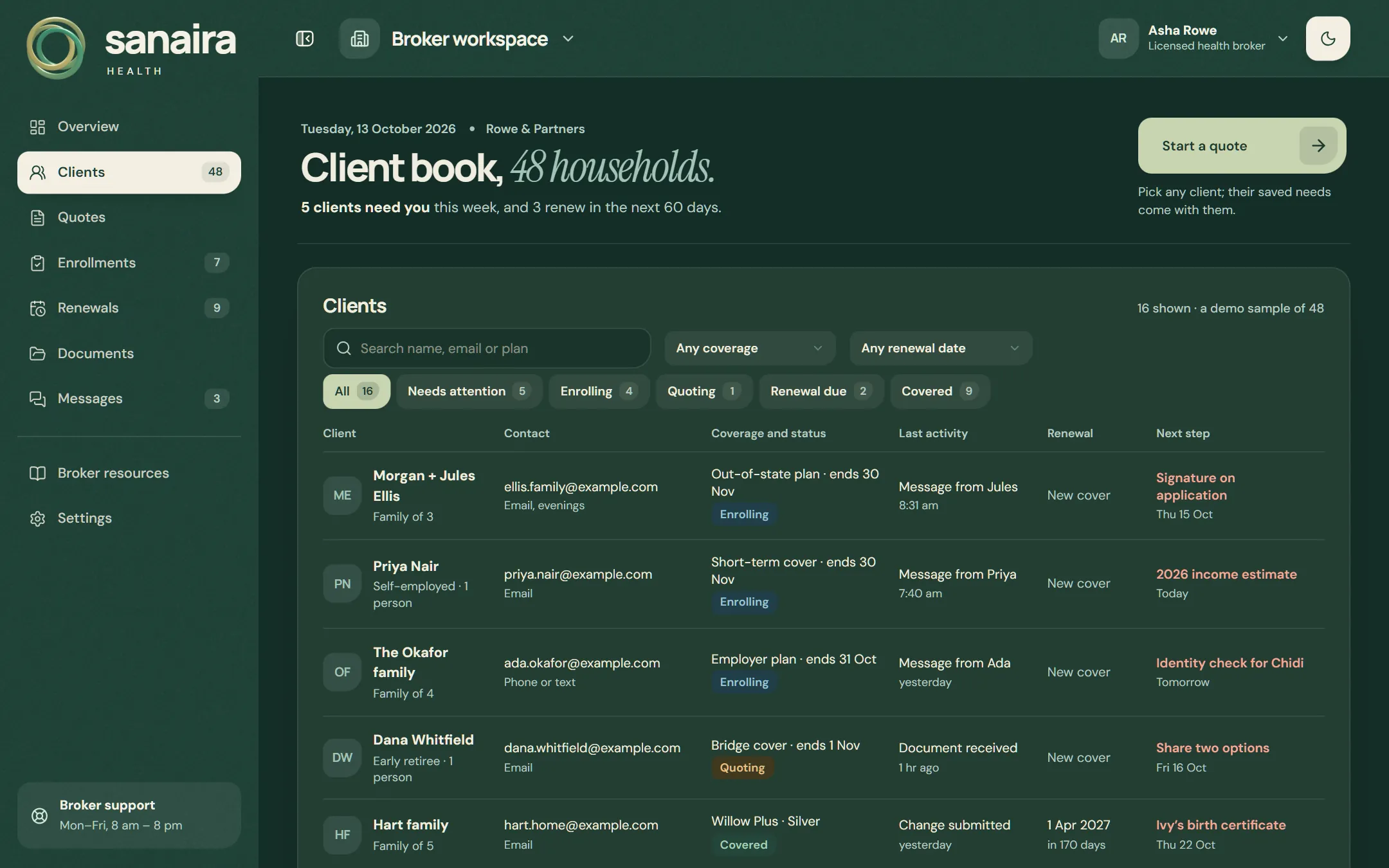The width and height of the screenshot is (1389, 868).
Task: Click the Broker support lifebuoy icon
Action: point(39,815)
